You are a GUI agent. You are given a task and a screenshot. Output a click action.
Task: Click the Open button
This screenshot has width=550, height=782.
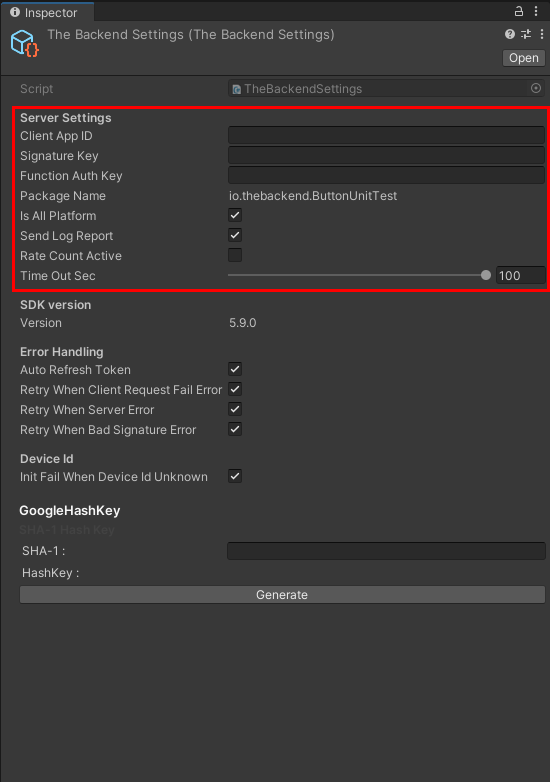click(524, 58)
